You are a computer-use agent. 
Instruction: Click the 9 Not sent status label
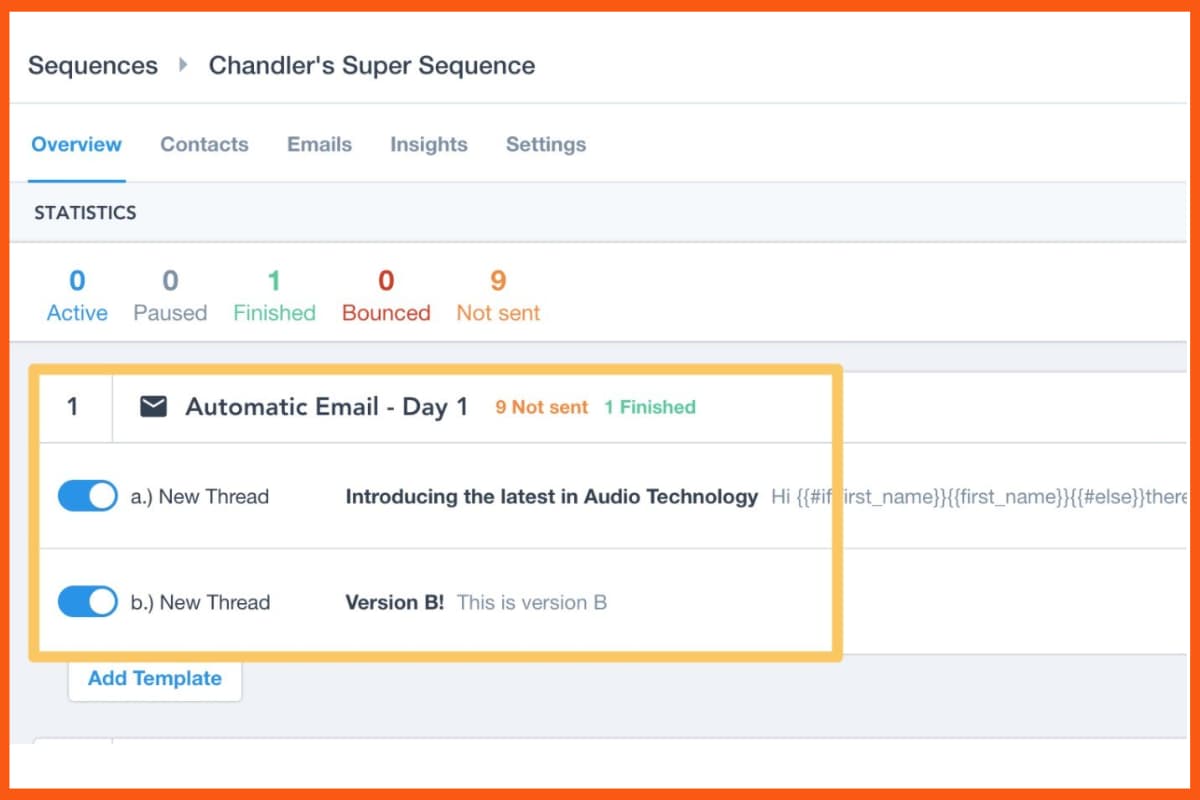[x=540, y=407]
